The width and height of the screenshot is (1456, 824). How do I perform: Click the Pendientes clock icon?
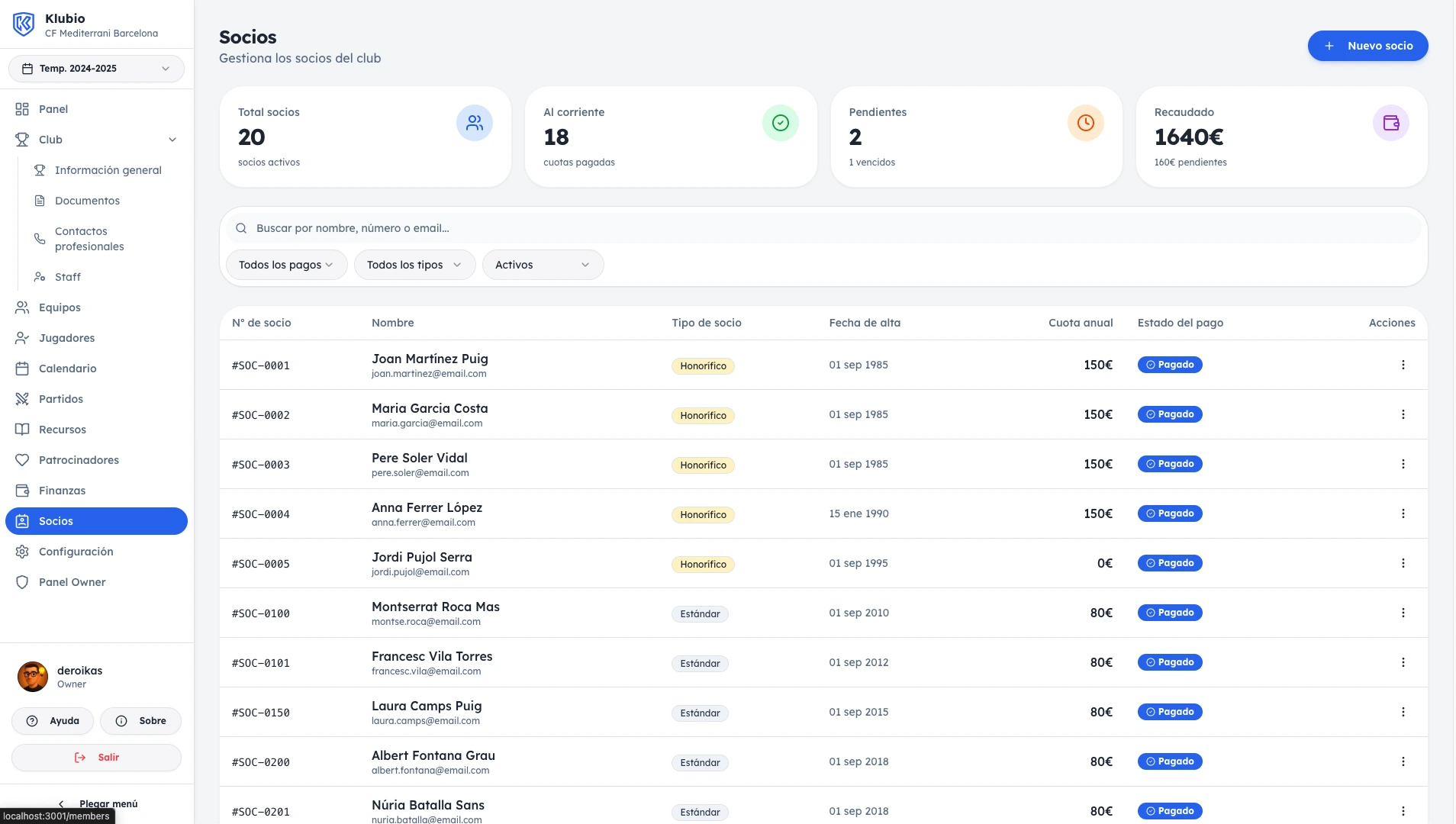coord(1085,123)
